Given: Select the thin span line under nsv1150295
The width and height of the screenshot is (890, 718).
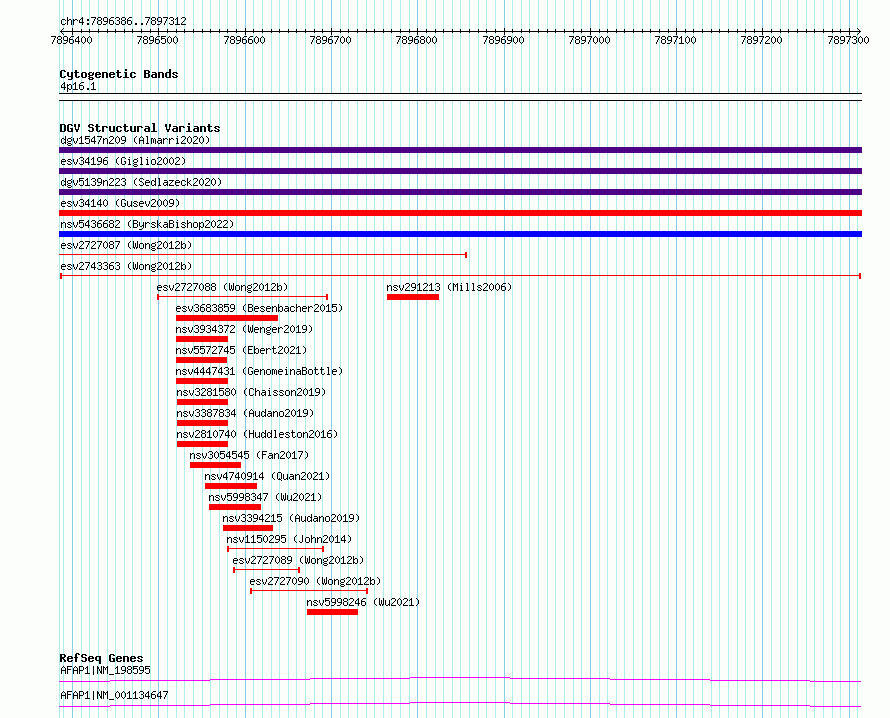Looking at the screenshot, I should pos(276,549).
